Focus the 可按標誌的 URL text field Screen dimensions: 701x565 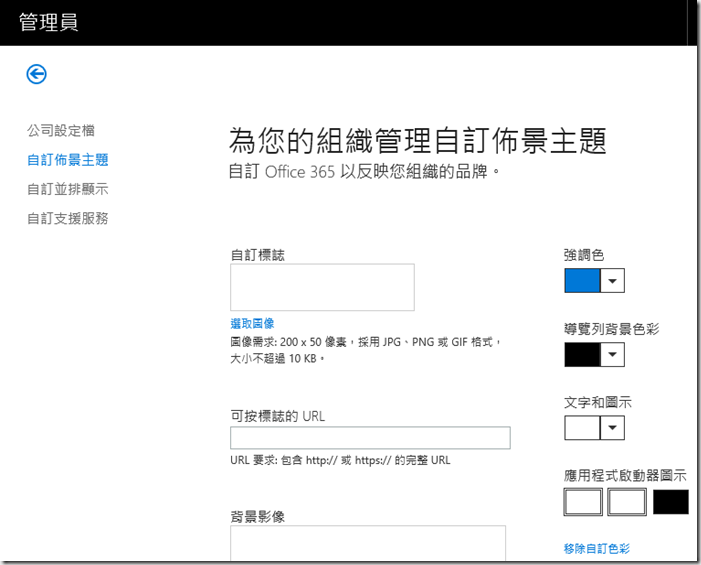coord(370,438)
